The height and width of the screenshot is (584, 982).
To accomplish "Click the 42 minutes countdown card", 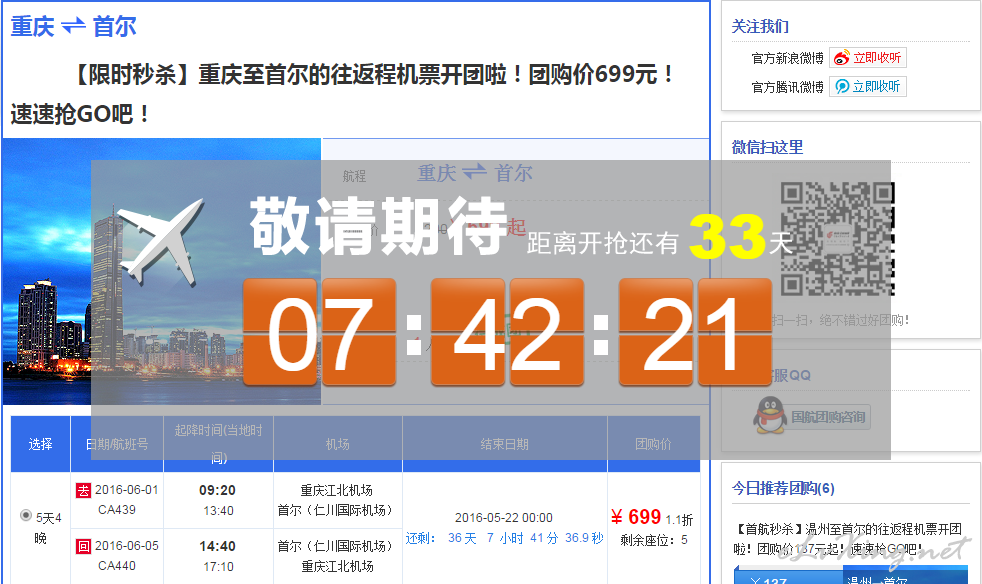I will pos(507,332).
